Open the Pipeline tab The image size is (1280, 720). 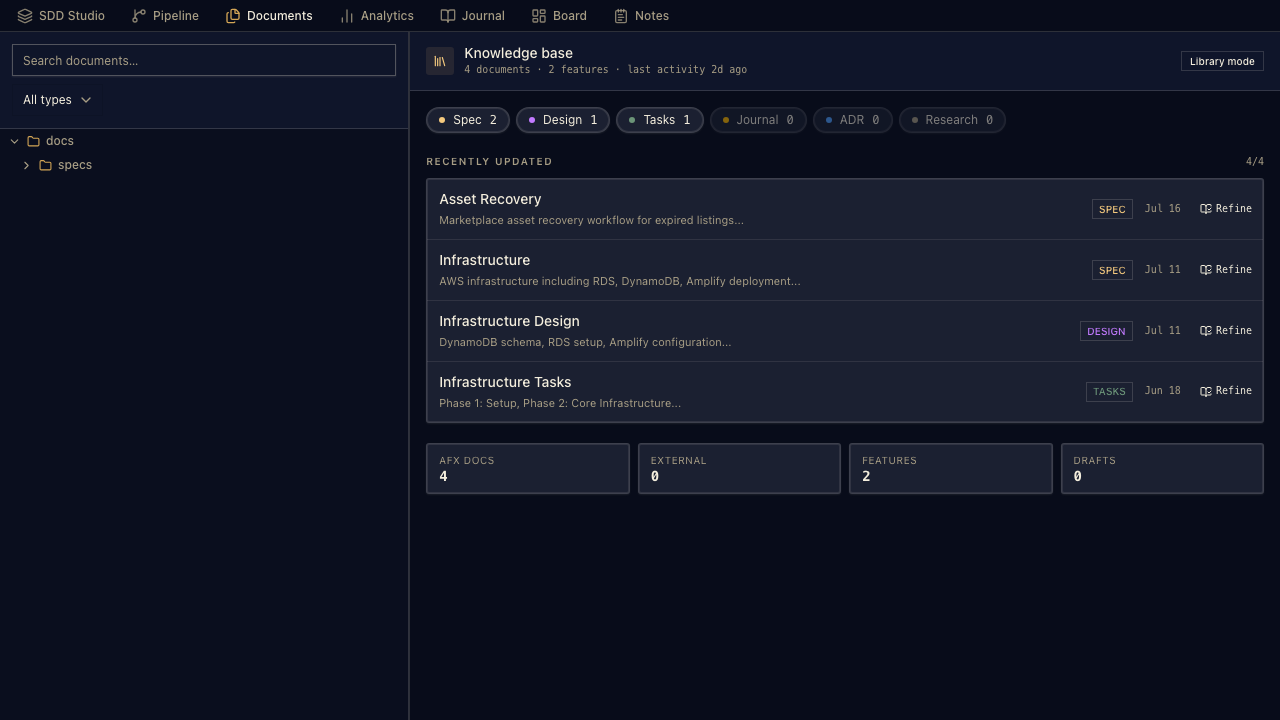coord(165,16)
